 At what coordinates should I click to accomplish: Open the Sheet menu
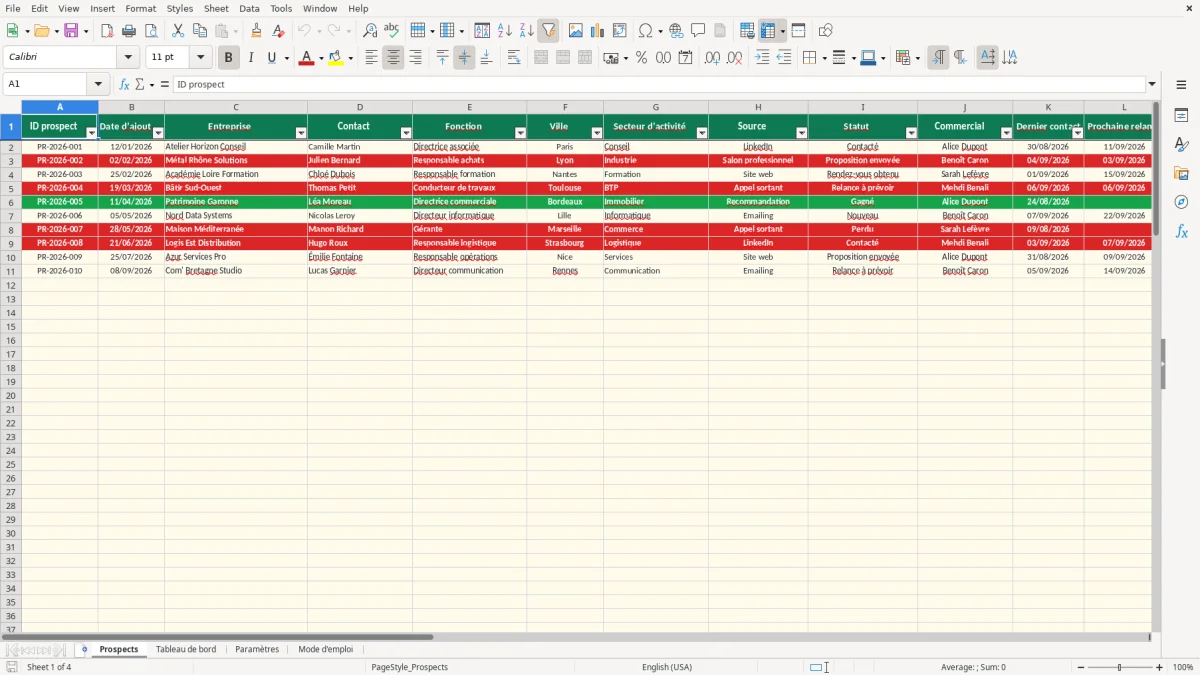[216, 8]
